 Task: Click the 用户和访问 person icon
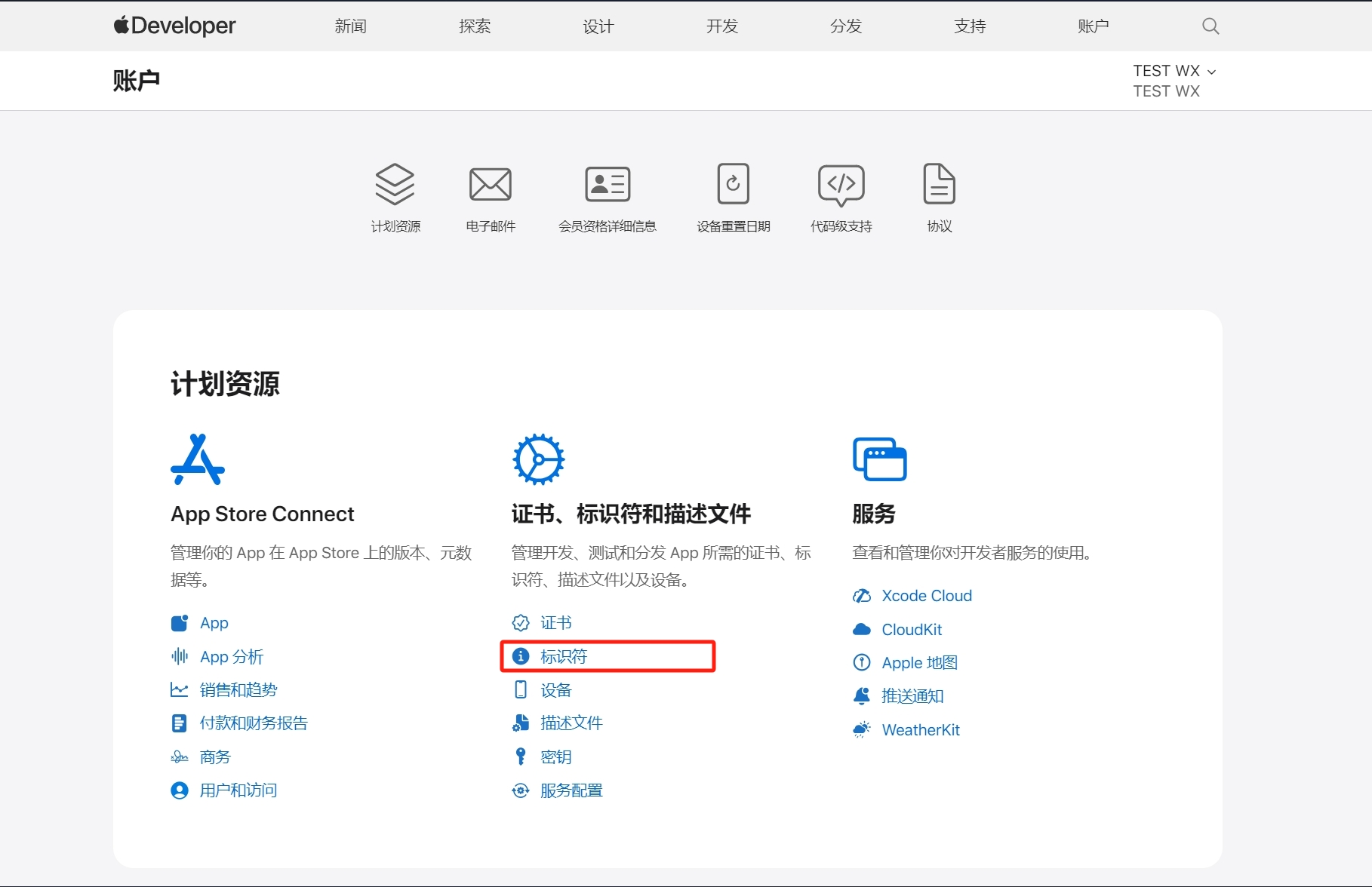180,790
